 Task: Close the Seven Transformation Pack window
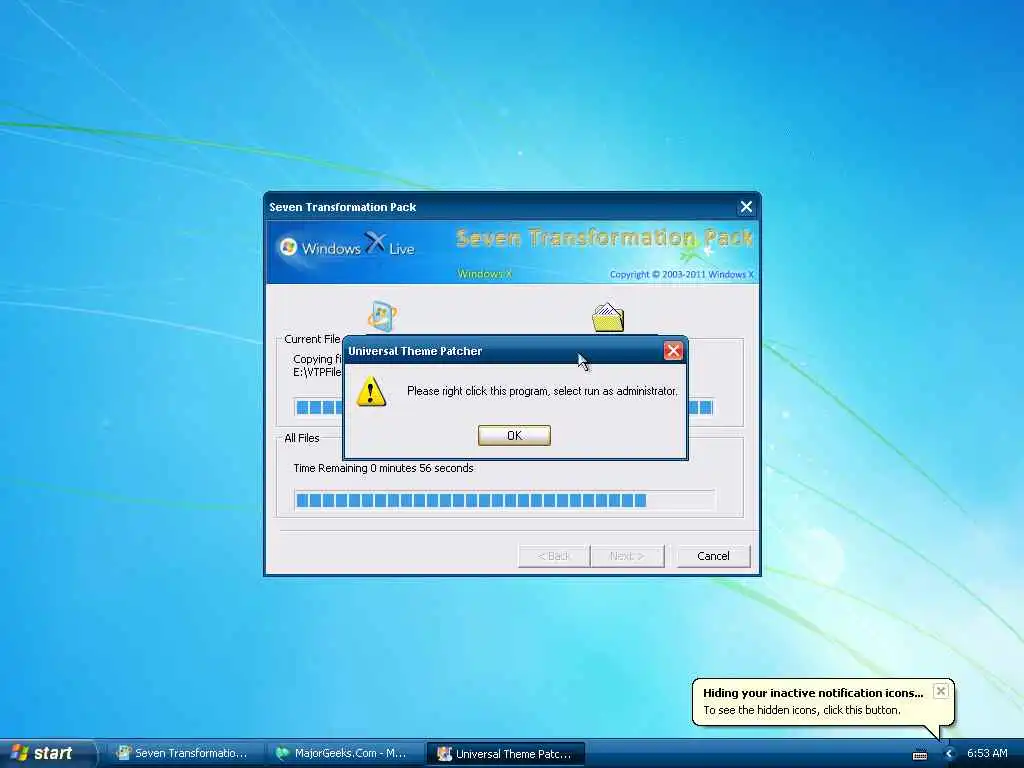pos(746,207)
